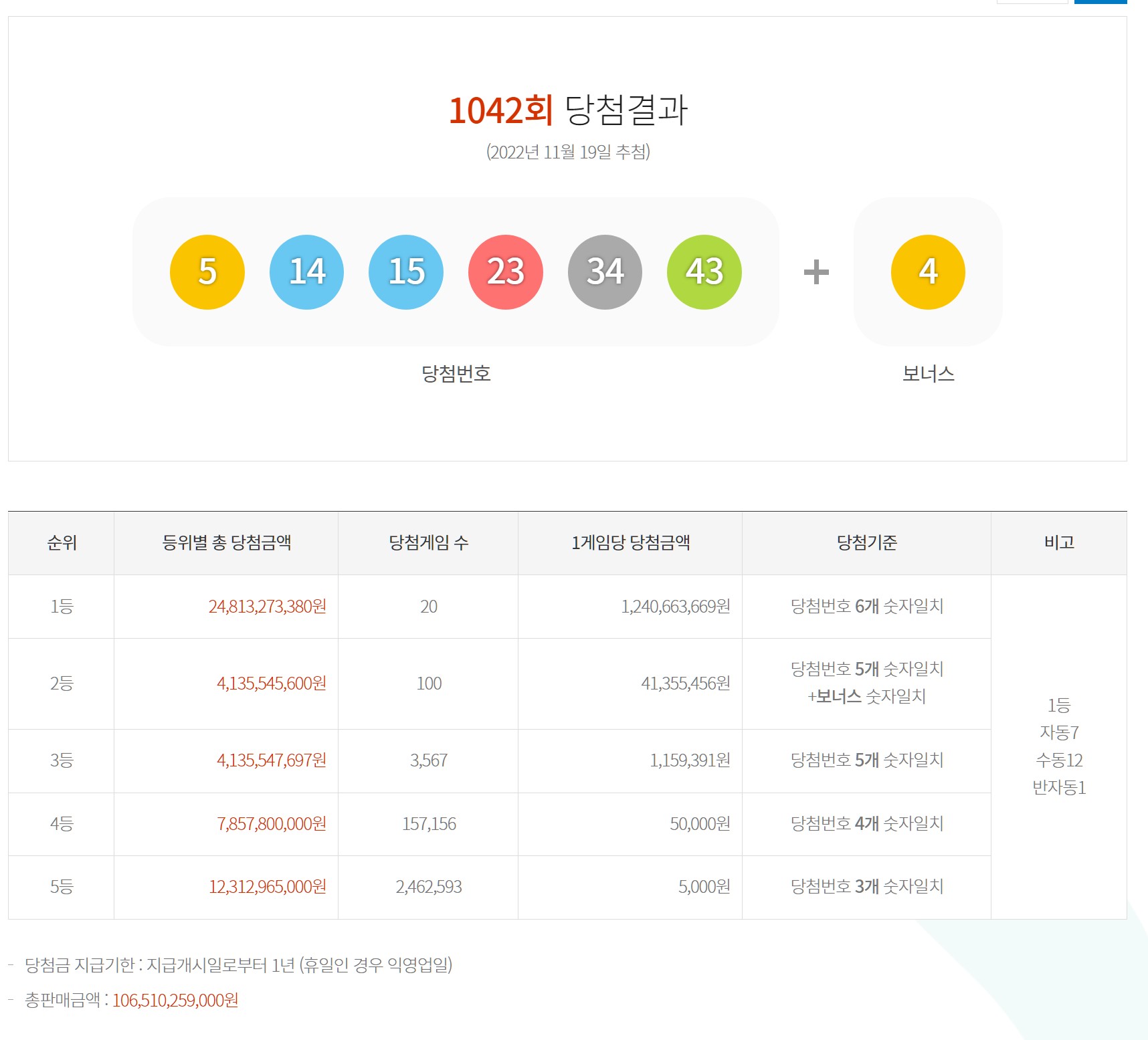Click the '당첨번호' label below the balls

(x=456, y=373)
